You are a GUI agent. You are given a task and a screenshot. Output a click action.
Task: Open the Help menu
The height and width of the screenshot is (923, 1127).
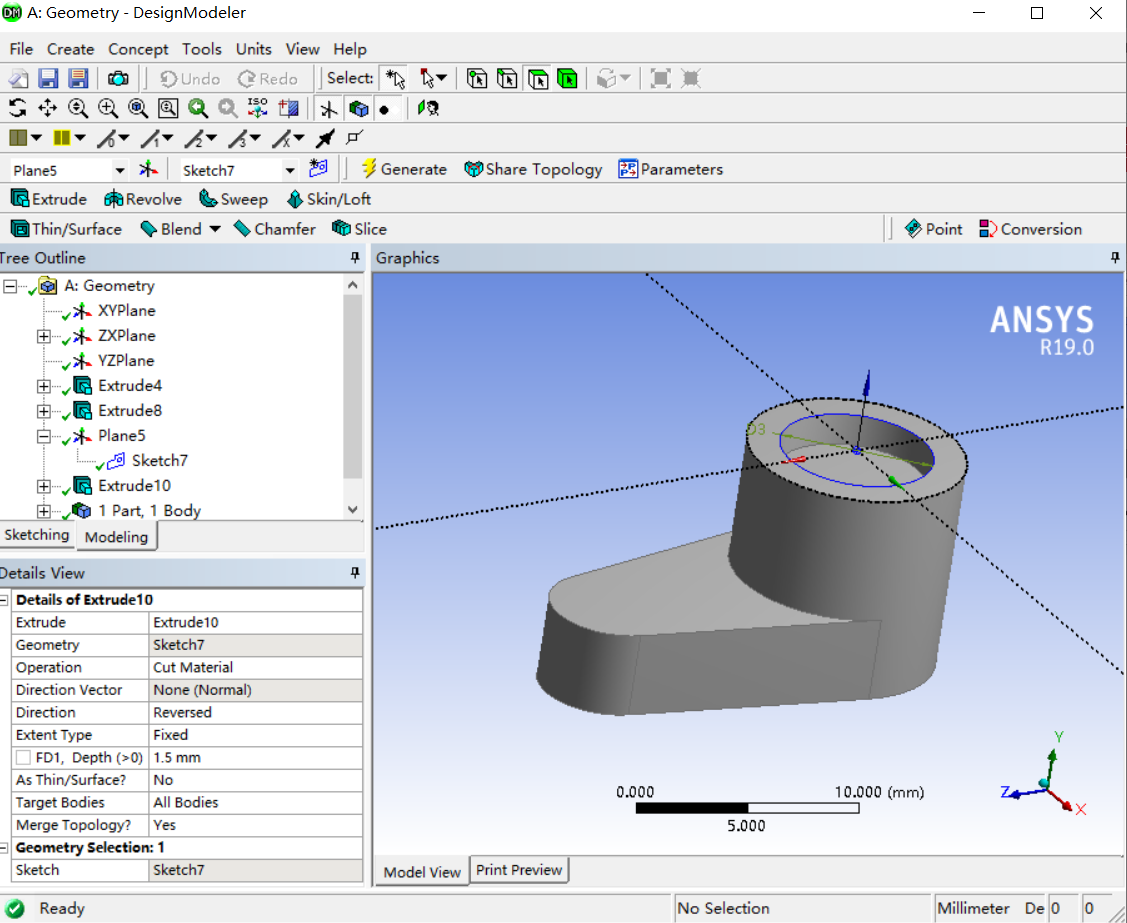[349, 49]
